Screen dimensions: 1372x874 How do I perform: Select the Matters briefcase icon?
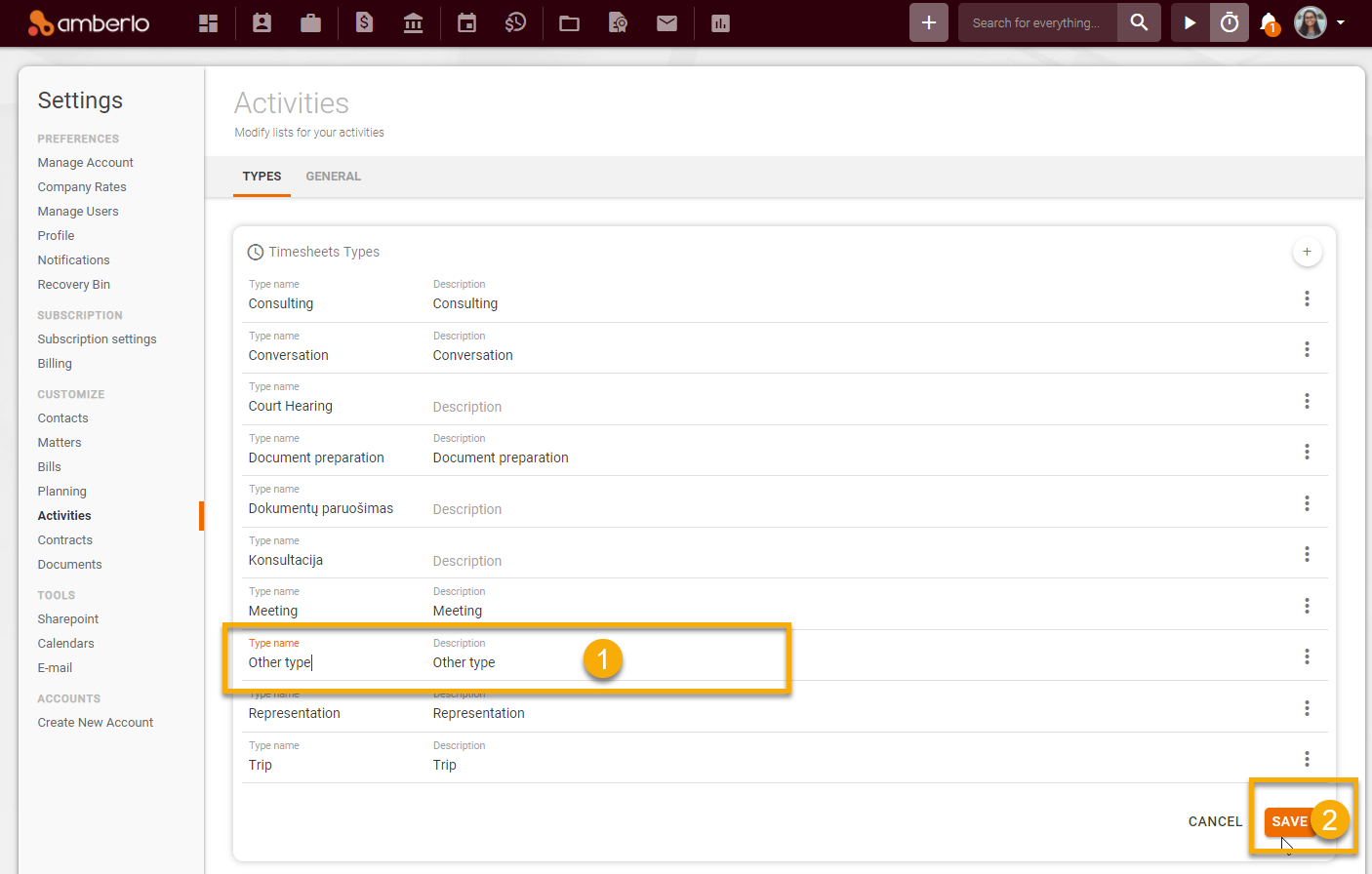(x=310, y=22)
